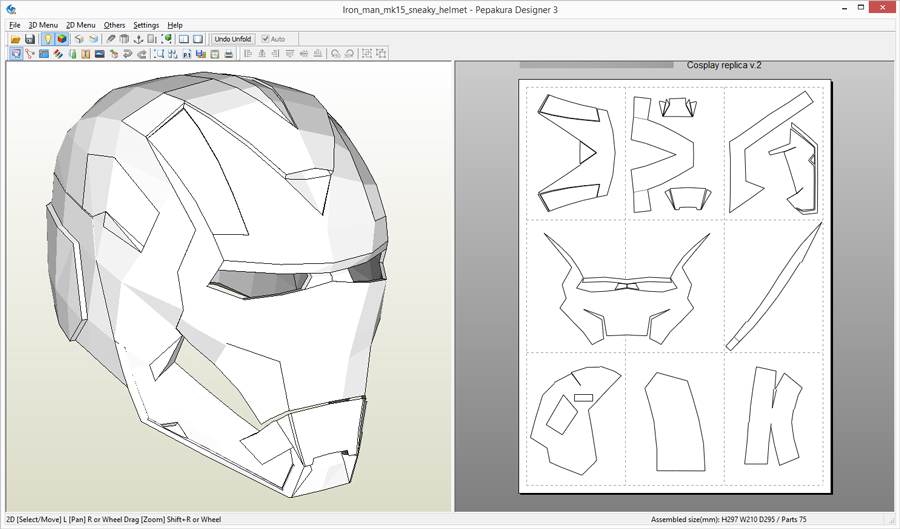Click the group parts icon
Image resolution: width=900 pixels, height=529 pixels.
tap(366, 54)
